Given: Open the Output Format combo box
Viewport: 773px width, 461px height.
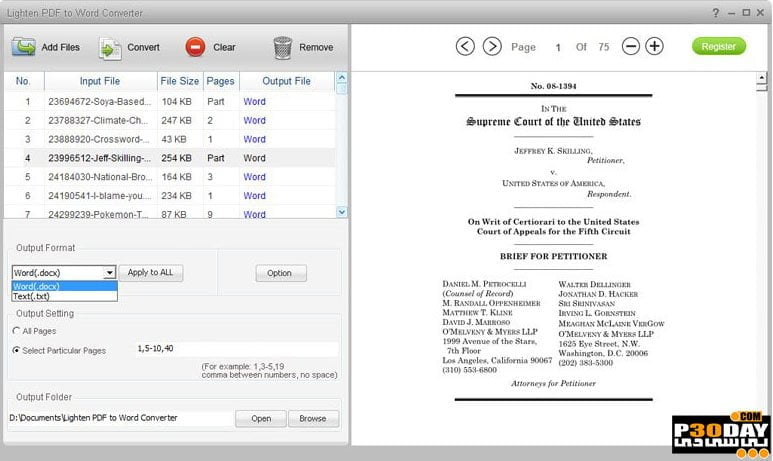Looking at the screenshot, I should [64, 272].
